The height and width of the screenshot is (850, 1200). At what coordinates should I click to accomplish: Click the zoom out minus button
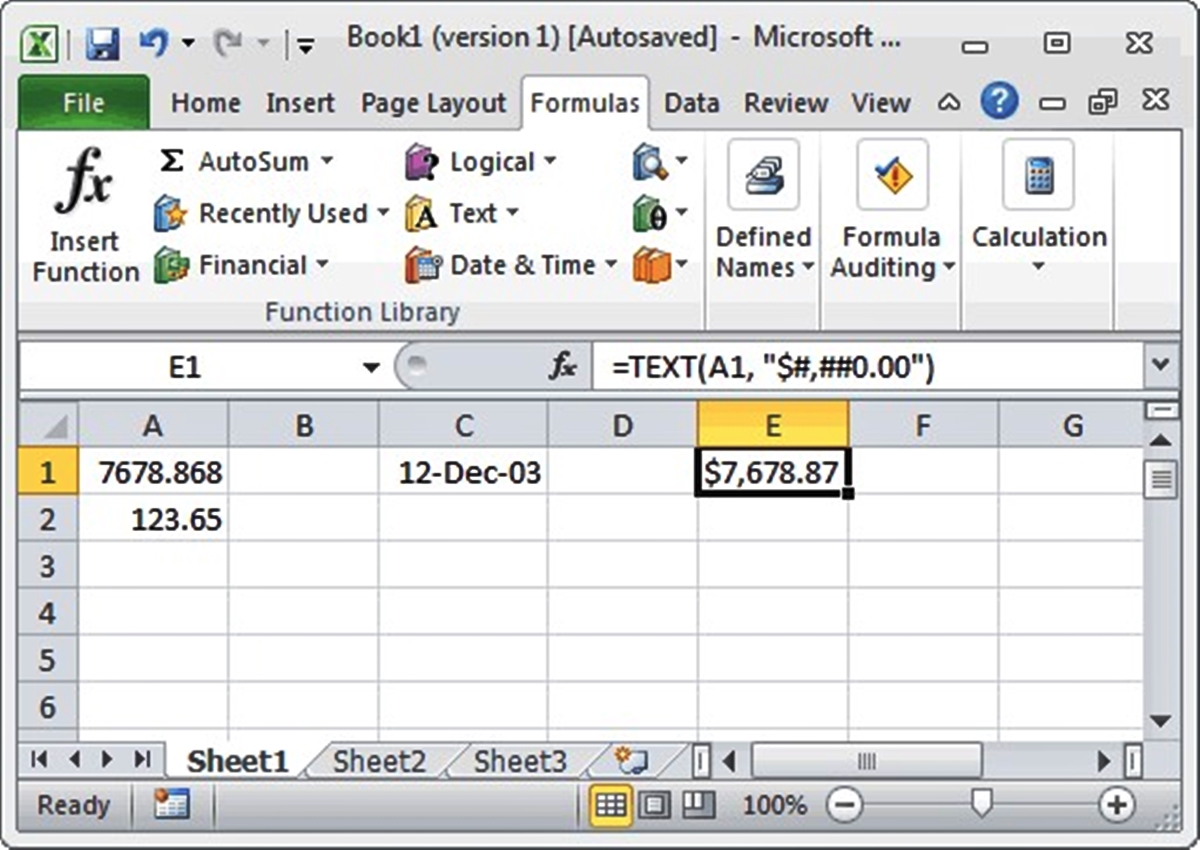pos(845,804)
